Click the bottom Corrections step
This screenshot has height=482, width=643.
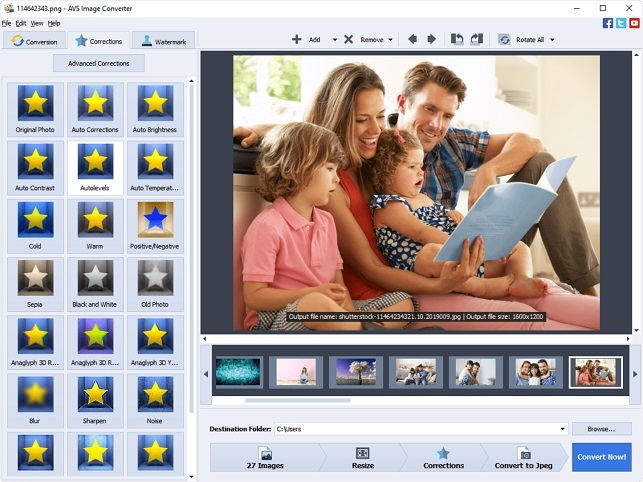[x=444, y=457]
